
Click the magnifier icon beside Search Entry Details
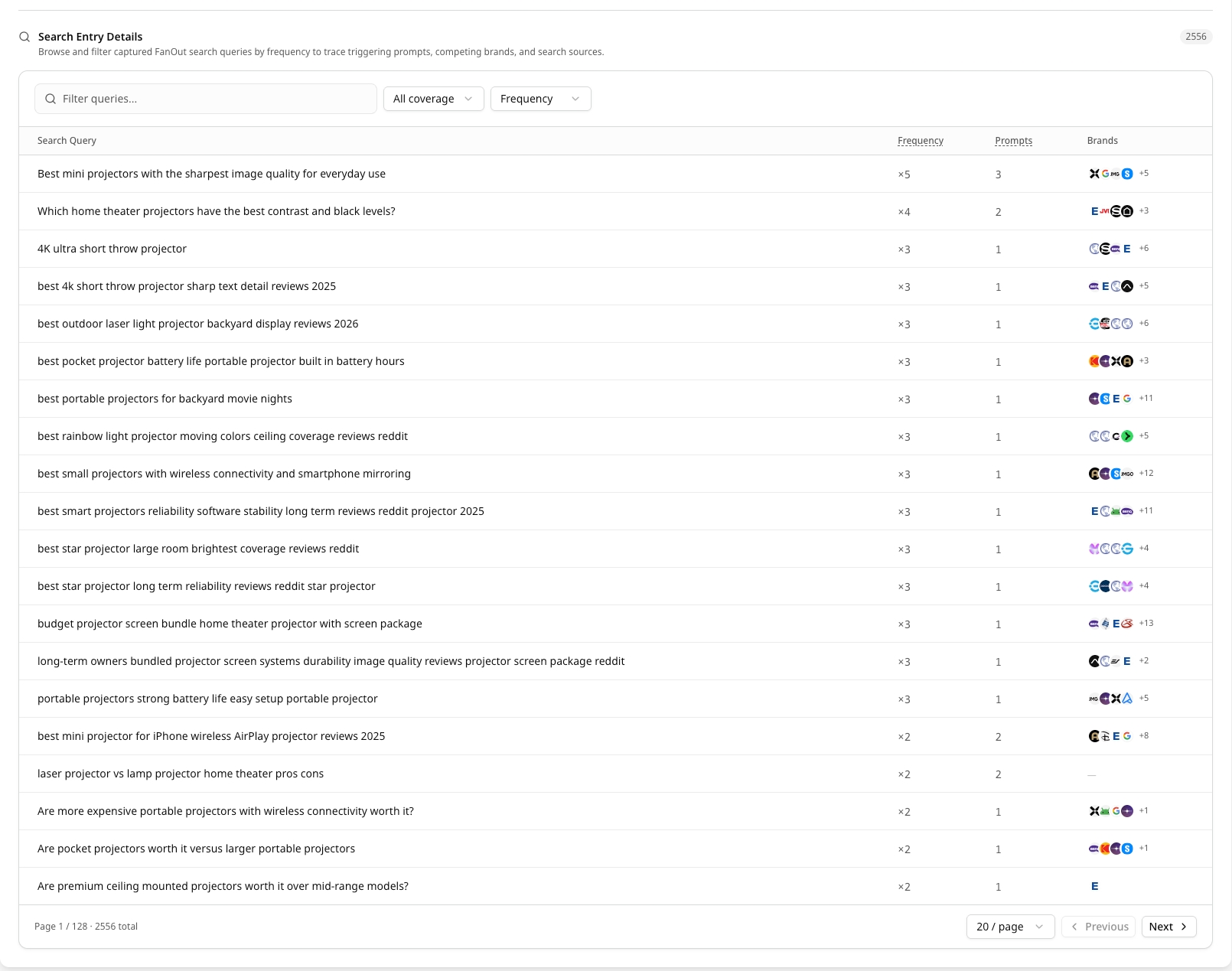24,37
